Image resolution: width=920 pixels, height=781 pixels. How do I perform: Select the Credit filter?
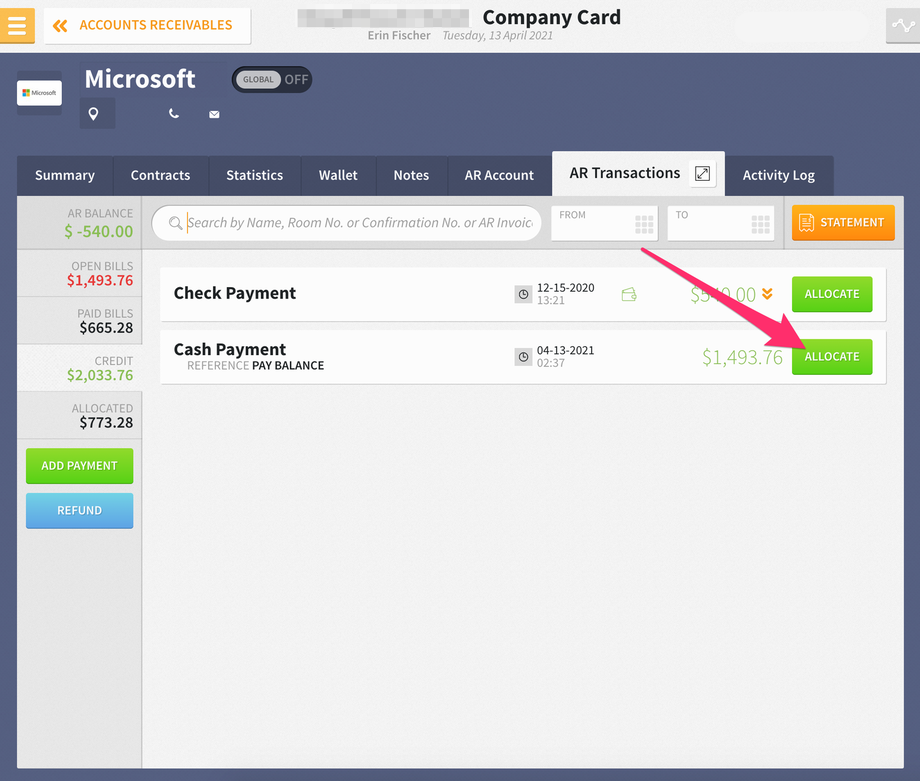79,368
